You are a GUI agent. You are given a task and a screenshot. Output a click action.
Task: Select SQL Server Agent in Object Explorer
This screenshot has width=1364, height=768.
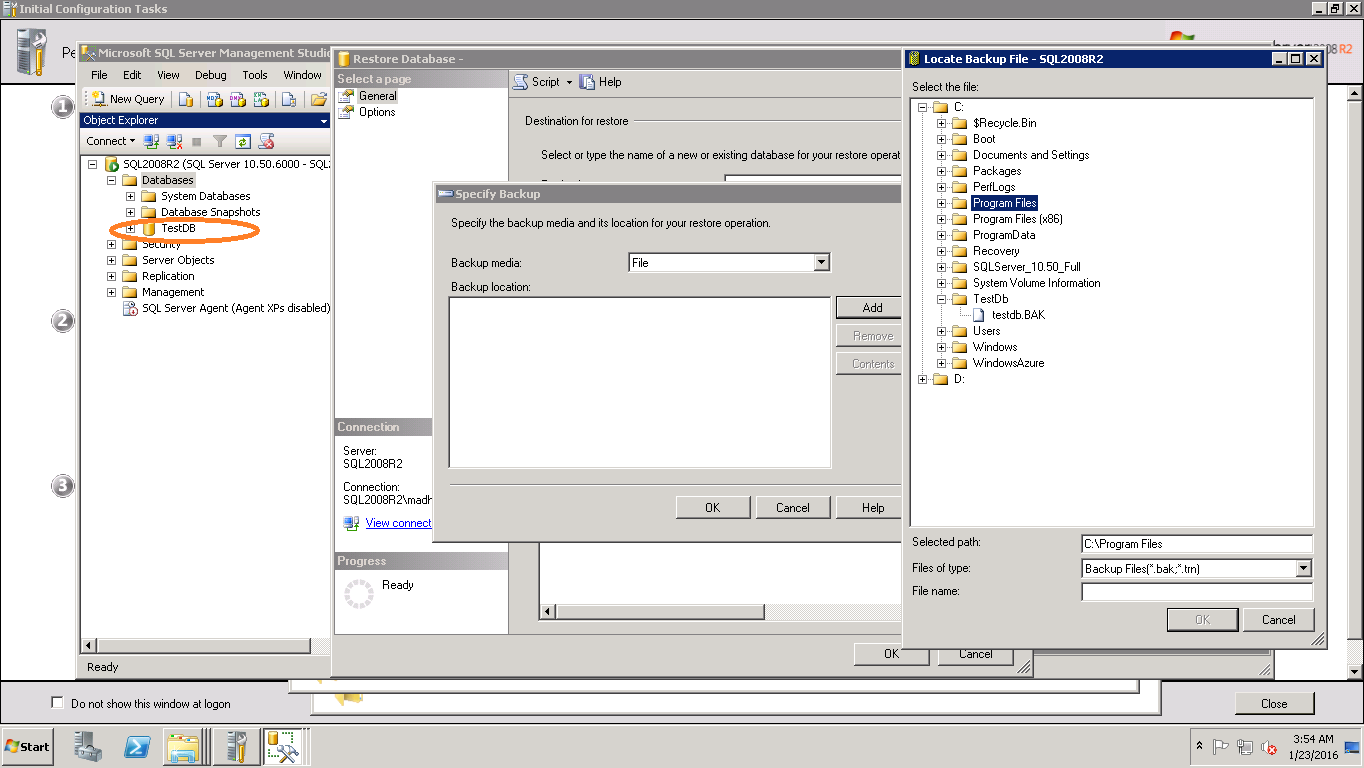[x=235, y=308]
